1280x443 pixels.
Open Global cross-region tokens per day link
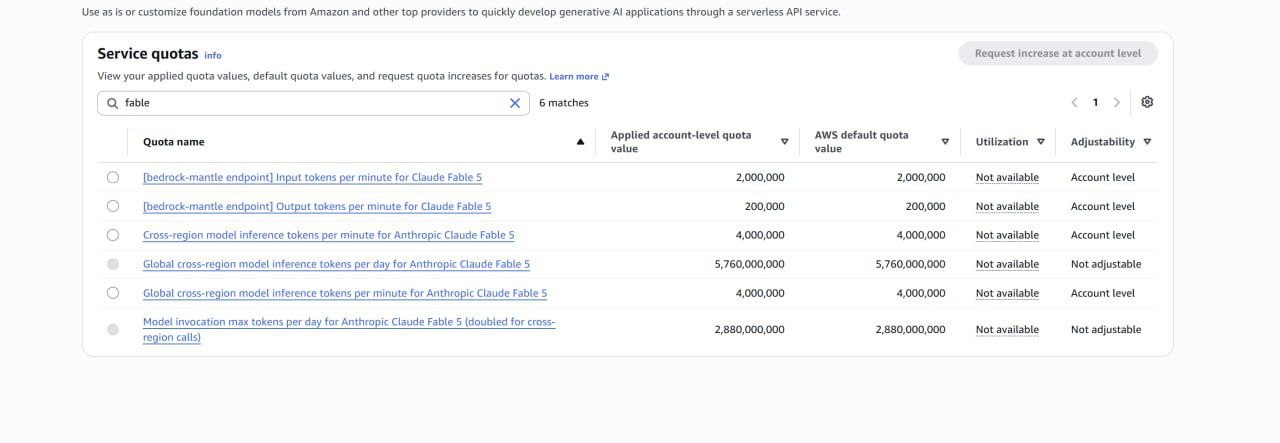point(336,264)
